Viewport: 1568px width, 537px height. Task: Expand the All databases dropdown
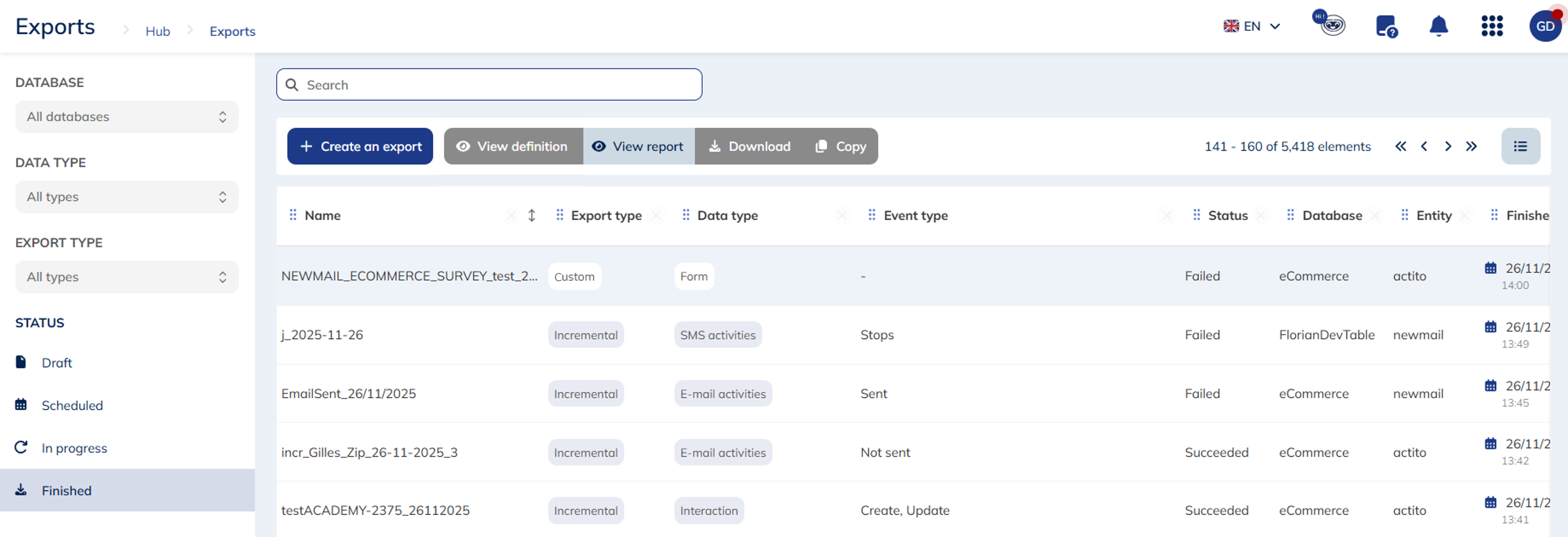point(127,117)
